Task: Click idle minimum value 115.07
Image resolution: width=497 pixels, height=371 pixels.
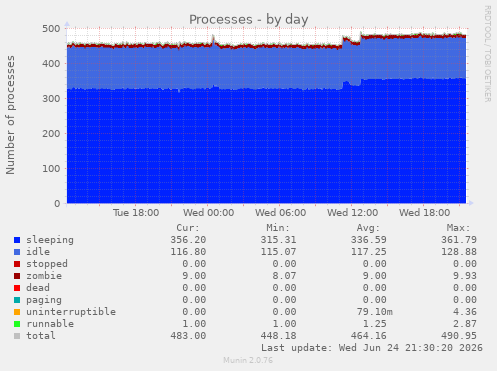Action: pos(278,252)
